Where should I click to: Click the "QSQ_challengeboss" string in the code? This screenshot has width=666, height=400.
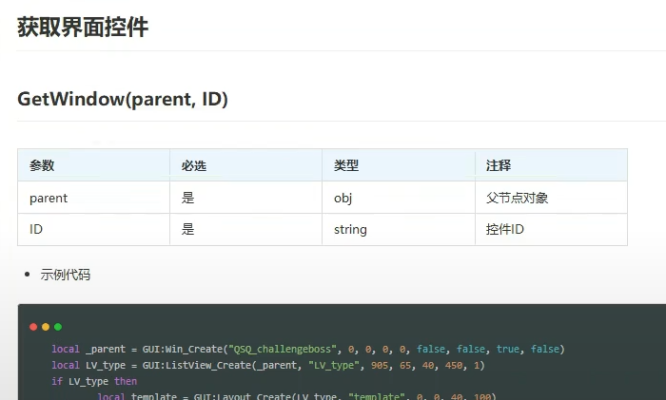tap(280, 349)
